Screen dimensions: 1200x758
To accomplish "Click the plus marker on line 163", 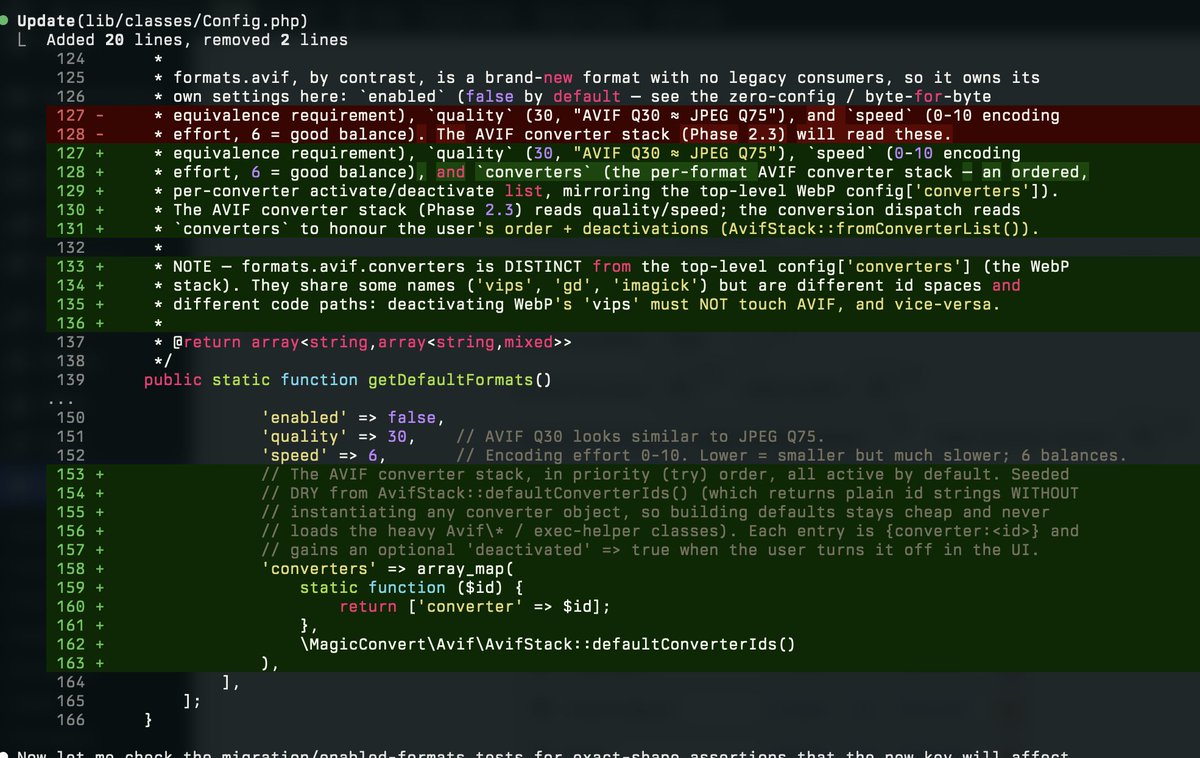I will tap(100, 666).
